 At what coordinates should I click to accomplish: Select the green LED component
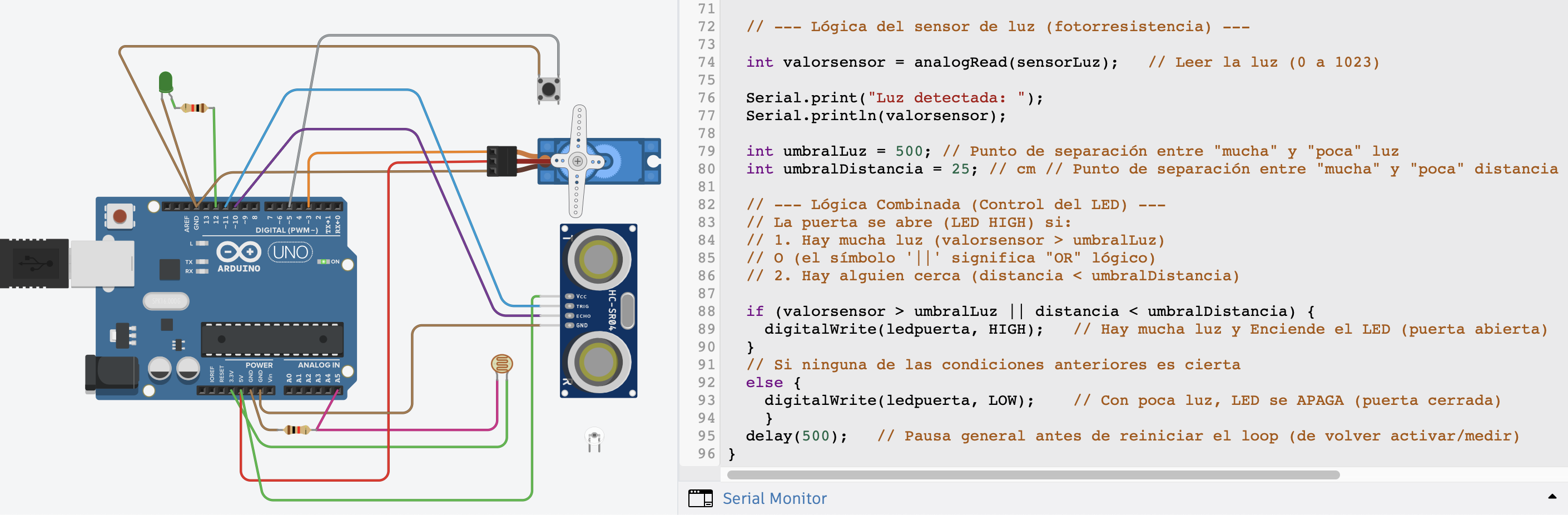click(x=165, y=82)
